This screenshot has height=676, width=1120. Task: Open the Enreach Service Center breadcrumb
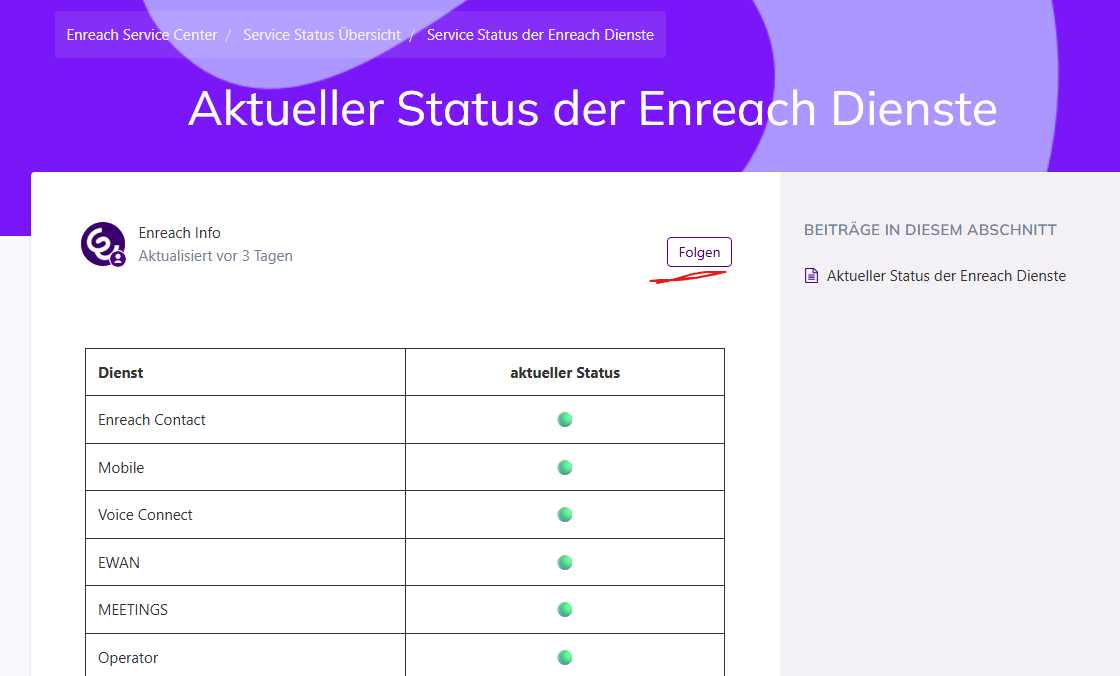[142, 35]
